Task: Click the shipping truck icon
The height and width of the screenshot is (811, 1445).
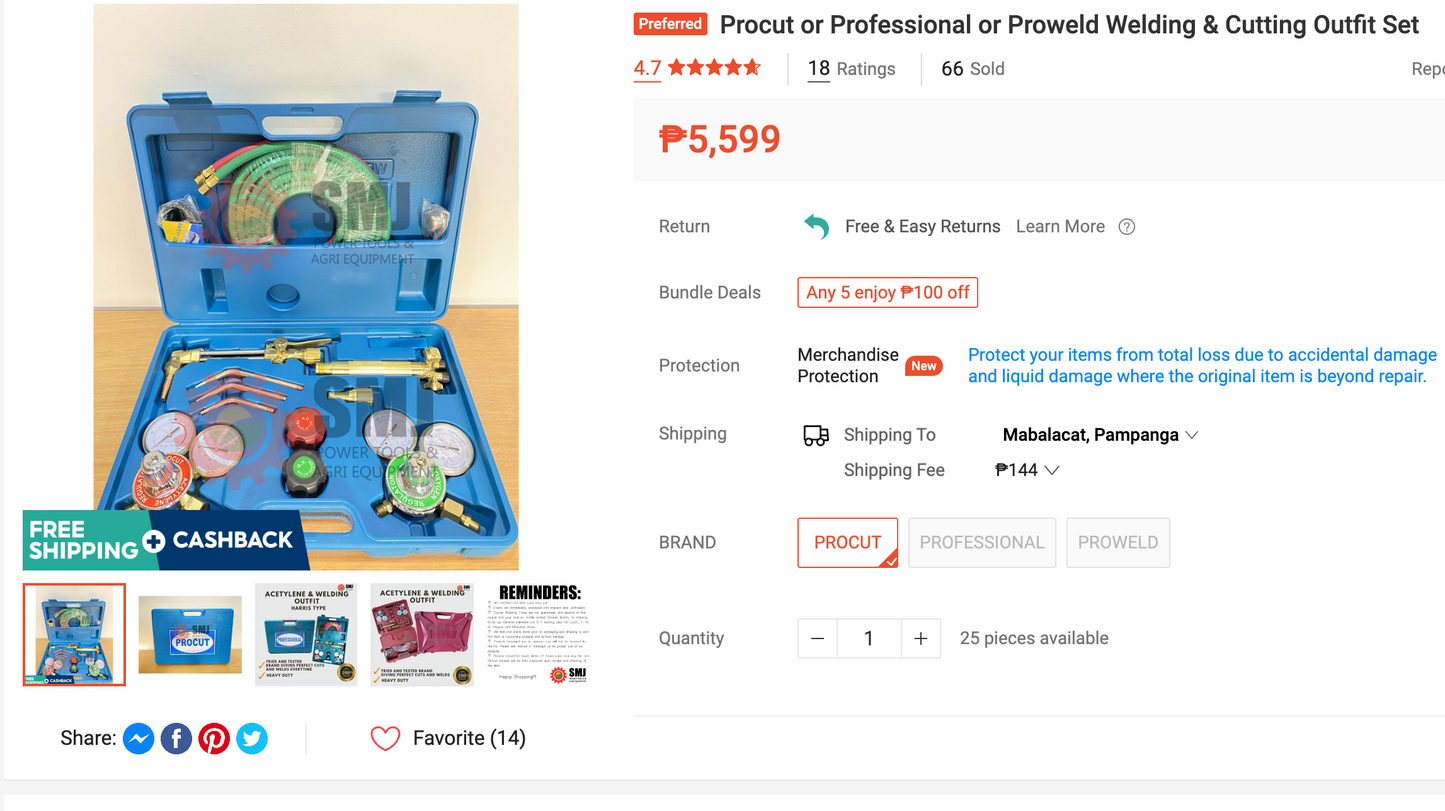Action: pyautogui.click(x=815, y=434)
